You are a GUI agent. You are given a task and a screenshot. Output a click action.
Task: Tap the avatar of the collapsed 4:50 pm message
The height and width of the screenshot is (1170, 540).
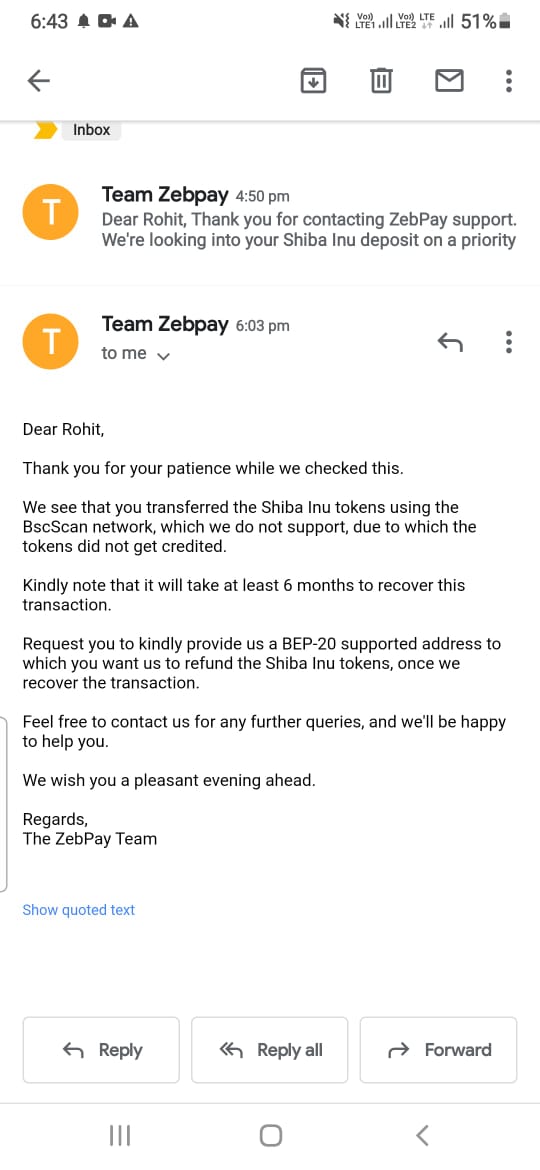pos(51,213)
